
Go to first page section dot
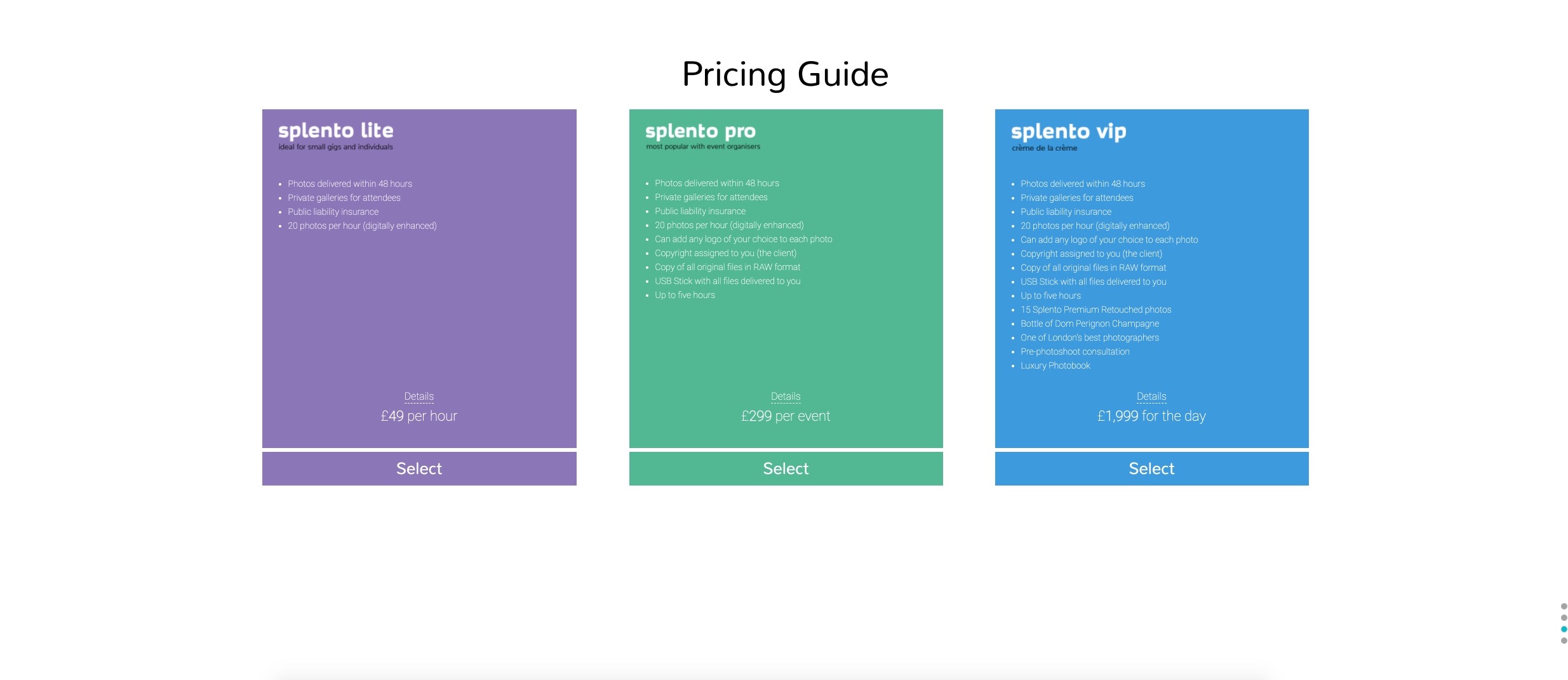coord(1564,606)
